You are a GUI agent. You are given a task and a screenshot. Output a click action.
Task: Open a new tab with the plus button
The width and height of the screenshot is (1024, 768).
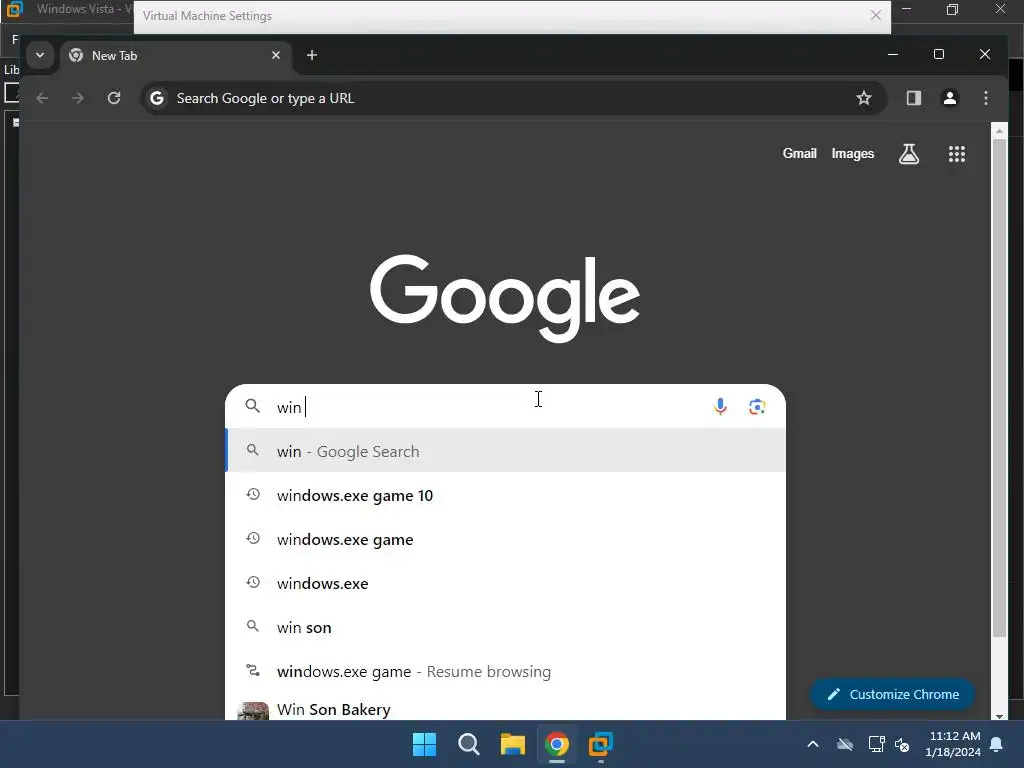[x=312, y=55]
